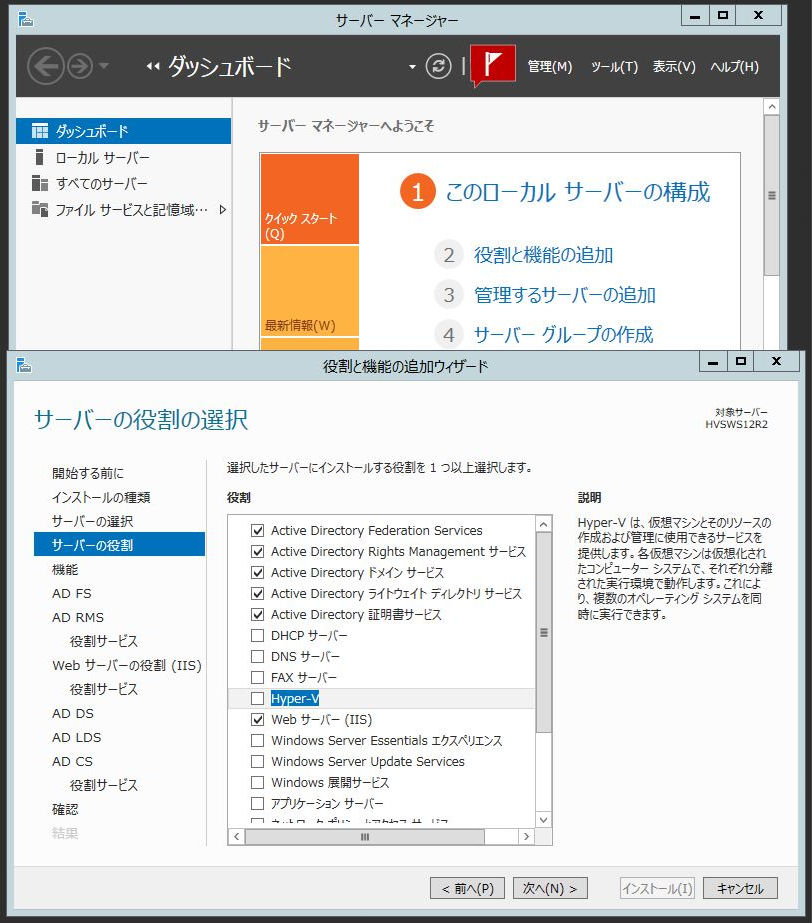Click 管理するサーバーの追加 link
Screen dimensions: 812x923
pyautogui.click(x=565, y=294)
